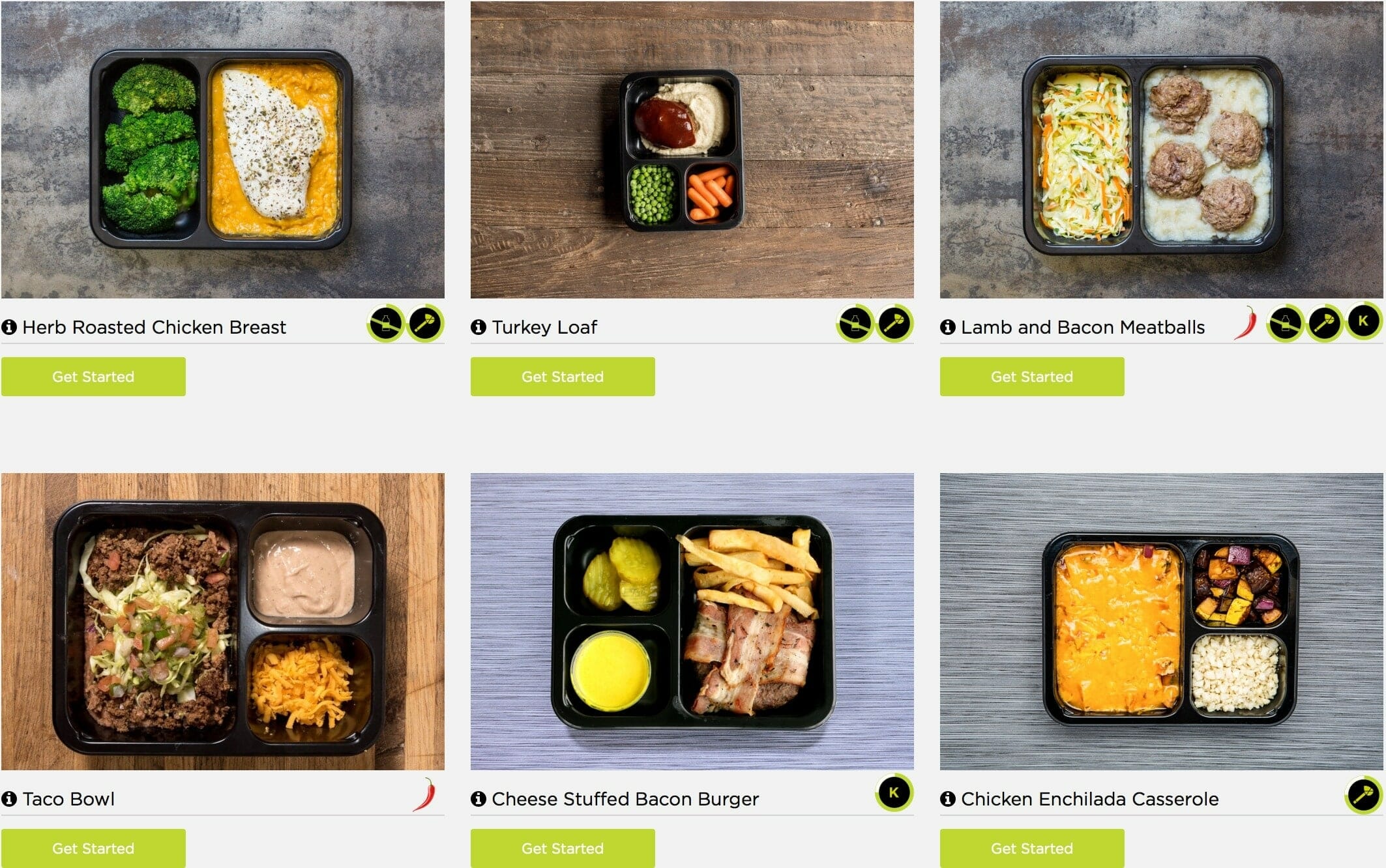Click info icon beside Cheese Stuffed Bacon Burger
The image size is (1386, 868).
(x=479, y=799)
